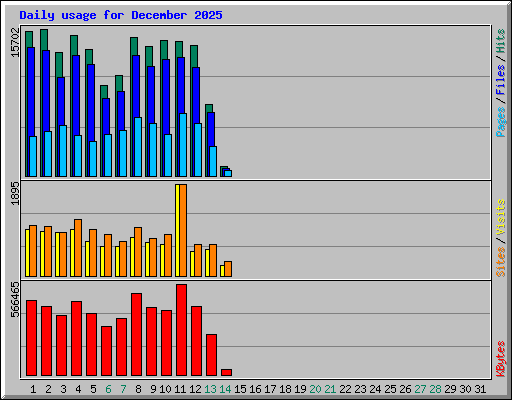Click day 8 on the x-axis
512x400 pixels.
138,389
